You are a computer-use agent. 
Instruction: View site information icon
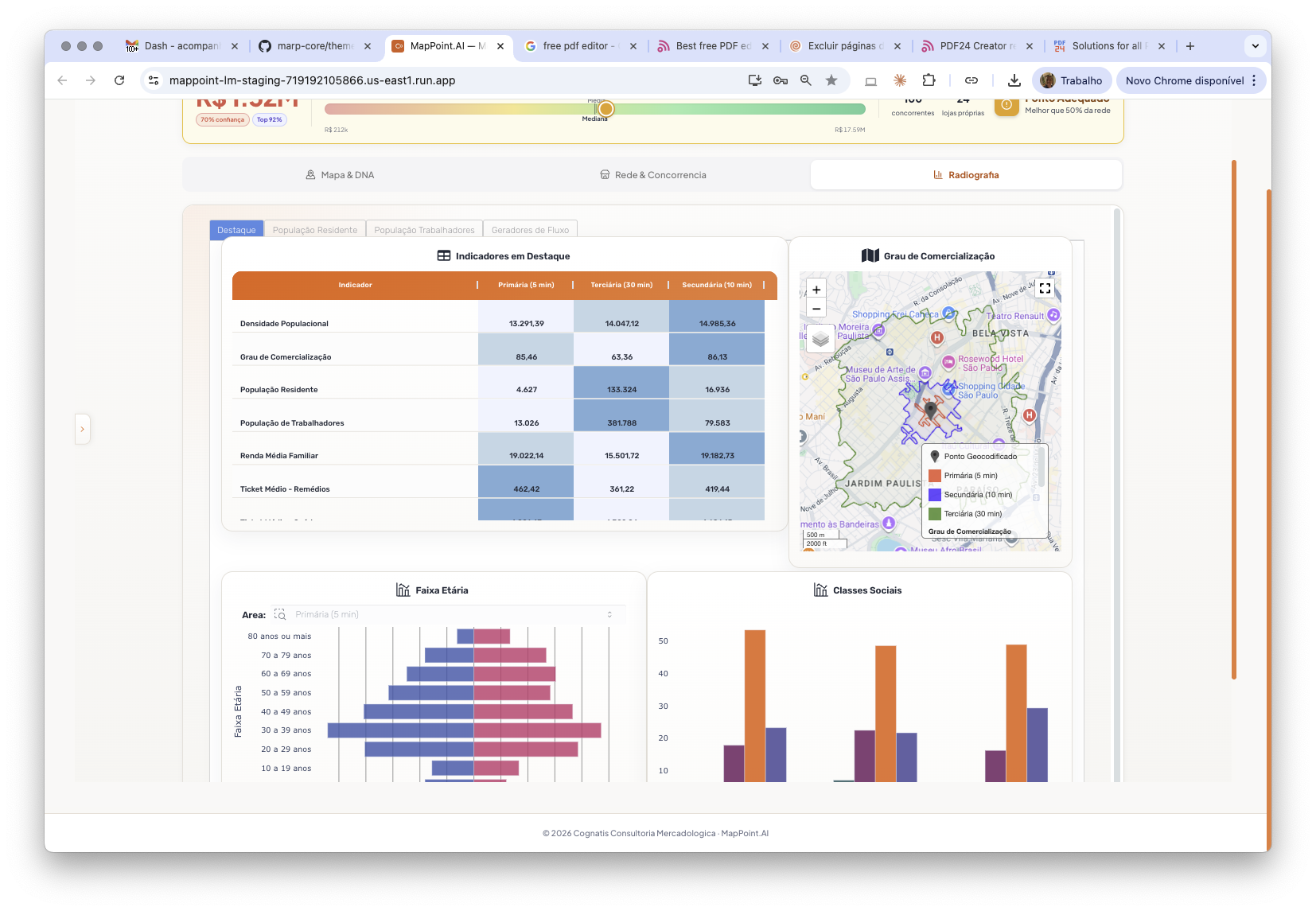click(x=154, y=80)
